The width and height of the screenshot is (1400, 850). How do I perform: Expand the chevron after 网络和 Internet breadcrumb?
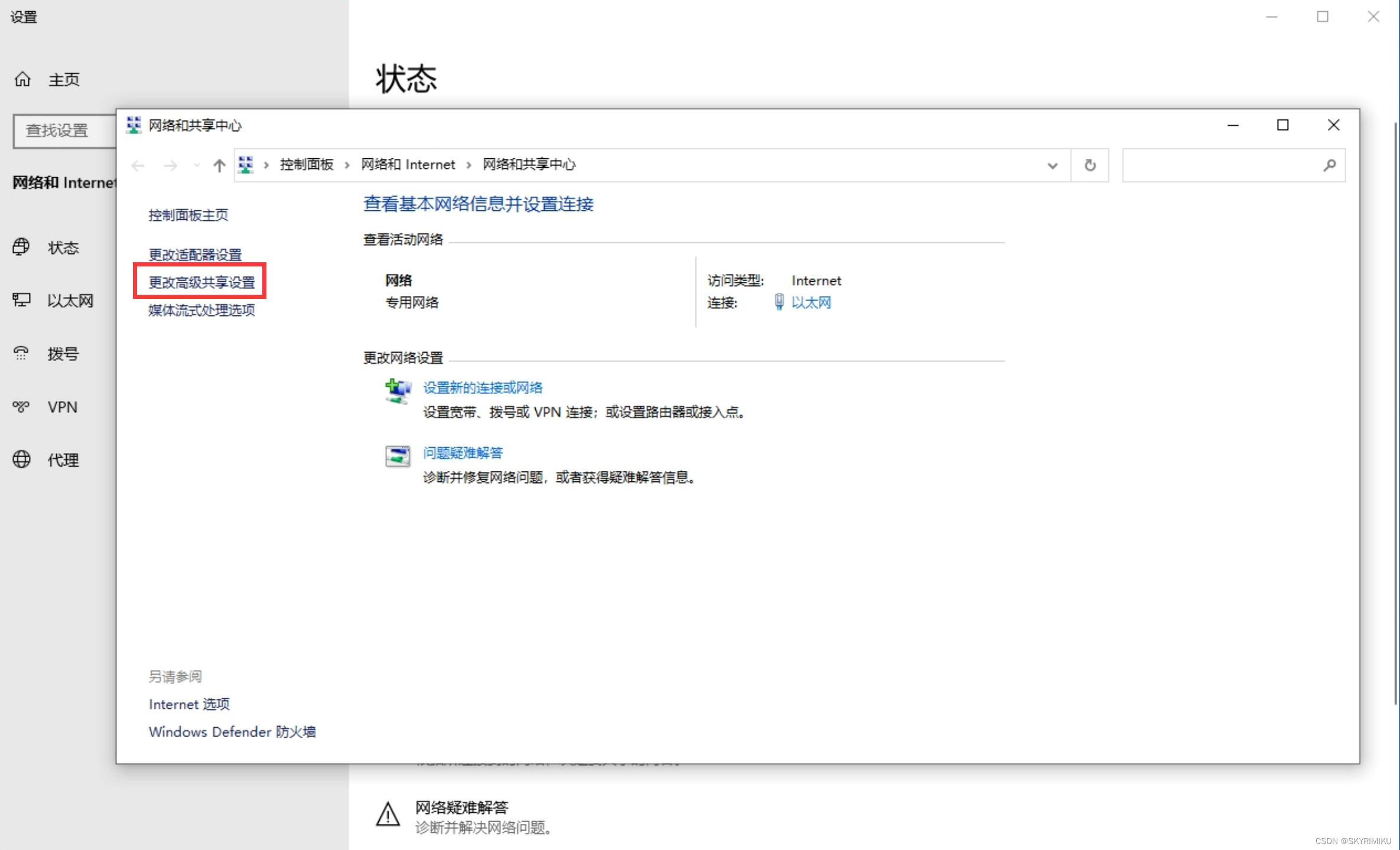coord(469,165)
